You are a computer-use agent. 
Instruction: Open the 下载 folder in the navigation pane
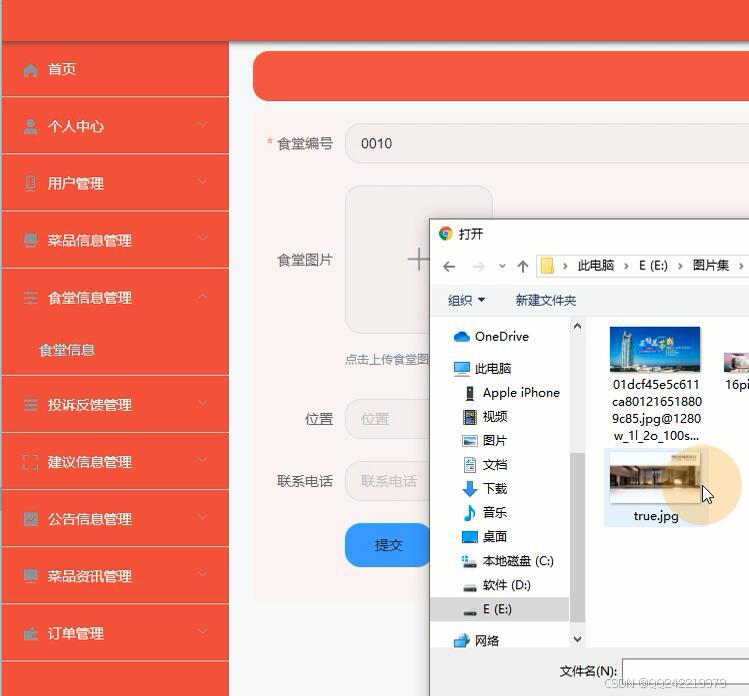[485, 488]
